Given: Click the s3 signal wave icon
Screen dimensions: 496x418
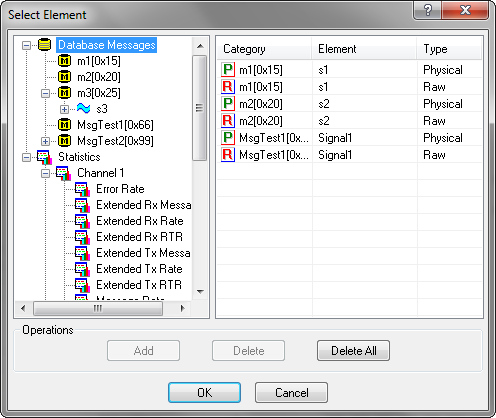Looking at the screenshot, I should (x=83, y=108).
